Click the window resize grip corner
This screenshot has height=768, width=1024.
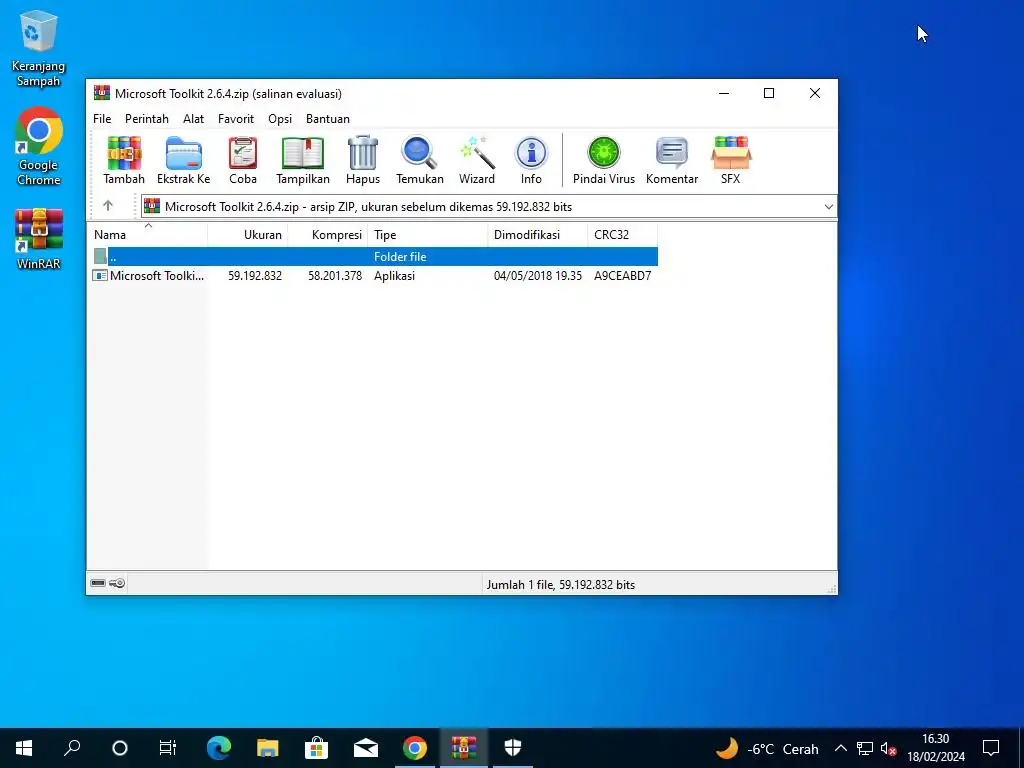click(x=831, y=588)
